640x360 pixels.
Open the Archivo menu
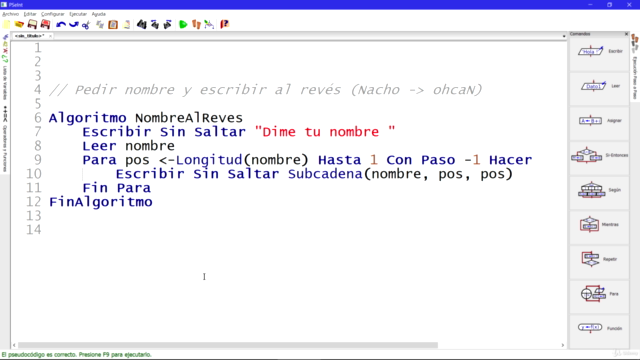11,14
